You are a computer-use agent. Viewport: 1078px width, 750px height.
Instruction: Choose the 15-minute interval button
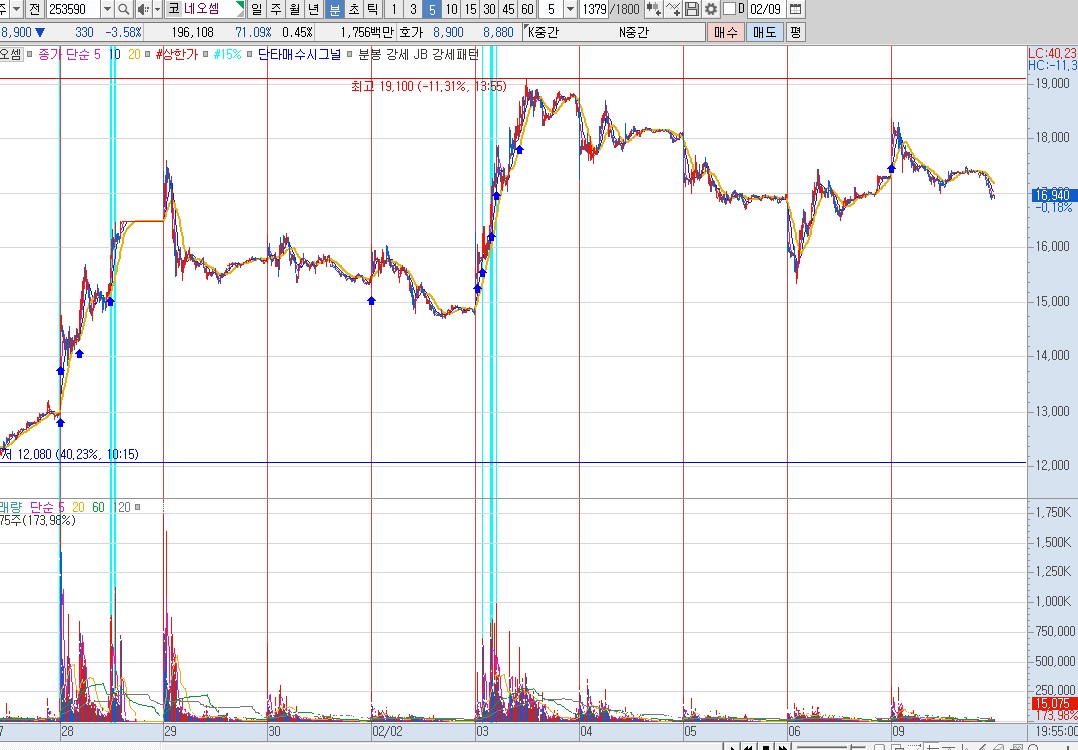470,9
